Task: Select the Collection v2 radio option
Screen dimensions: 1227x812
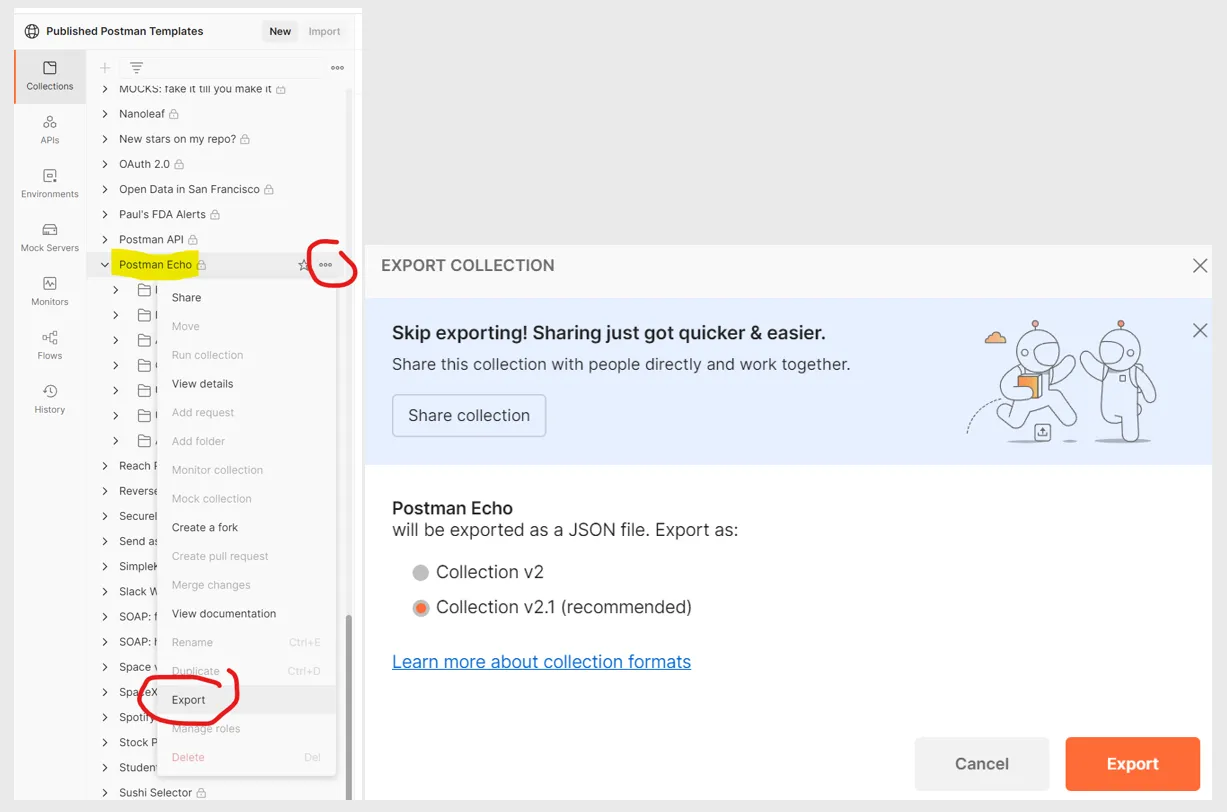Action: pyautogui.click(x=421, y=573)
